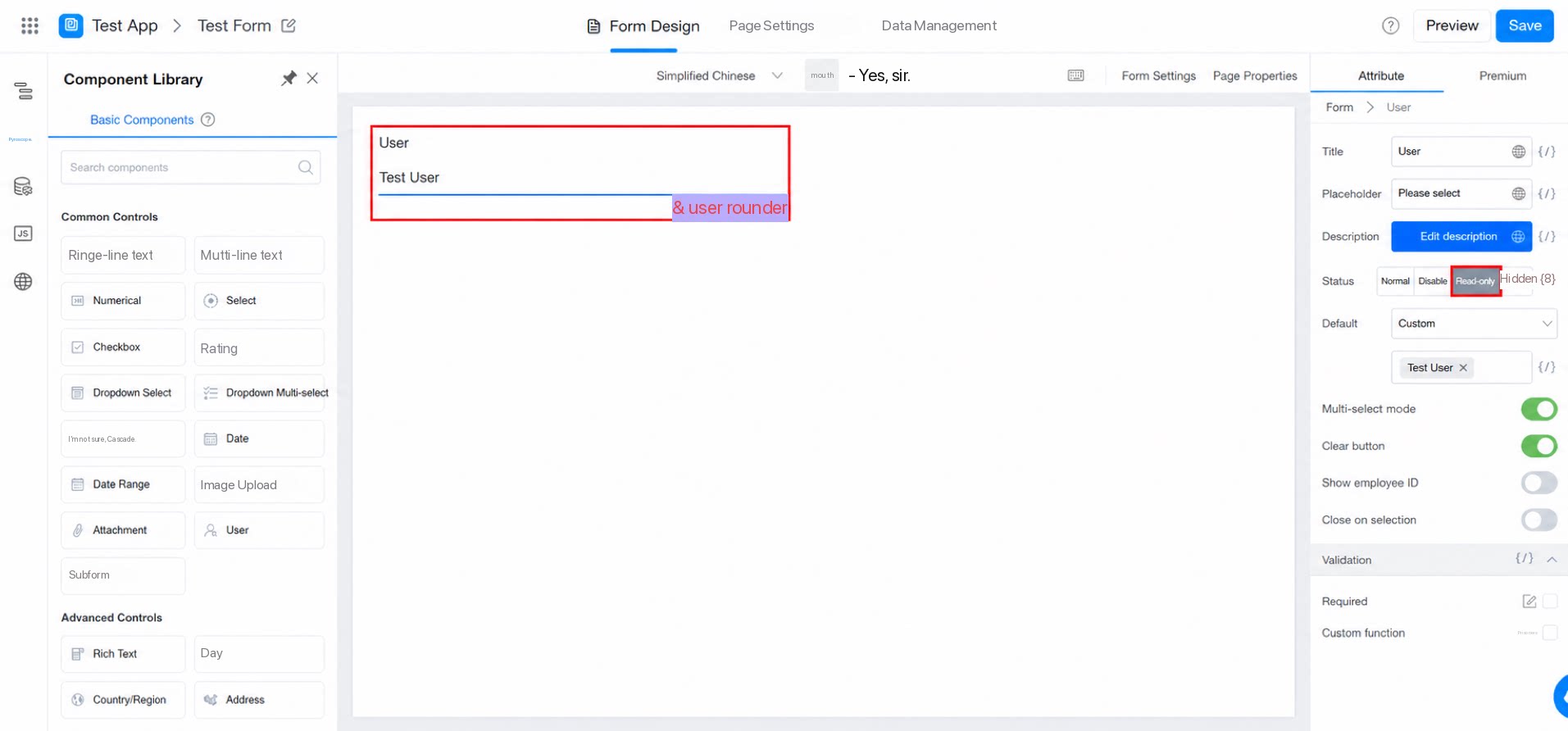Open the help question mark icon

[x=1390, y=25]
